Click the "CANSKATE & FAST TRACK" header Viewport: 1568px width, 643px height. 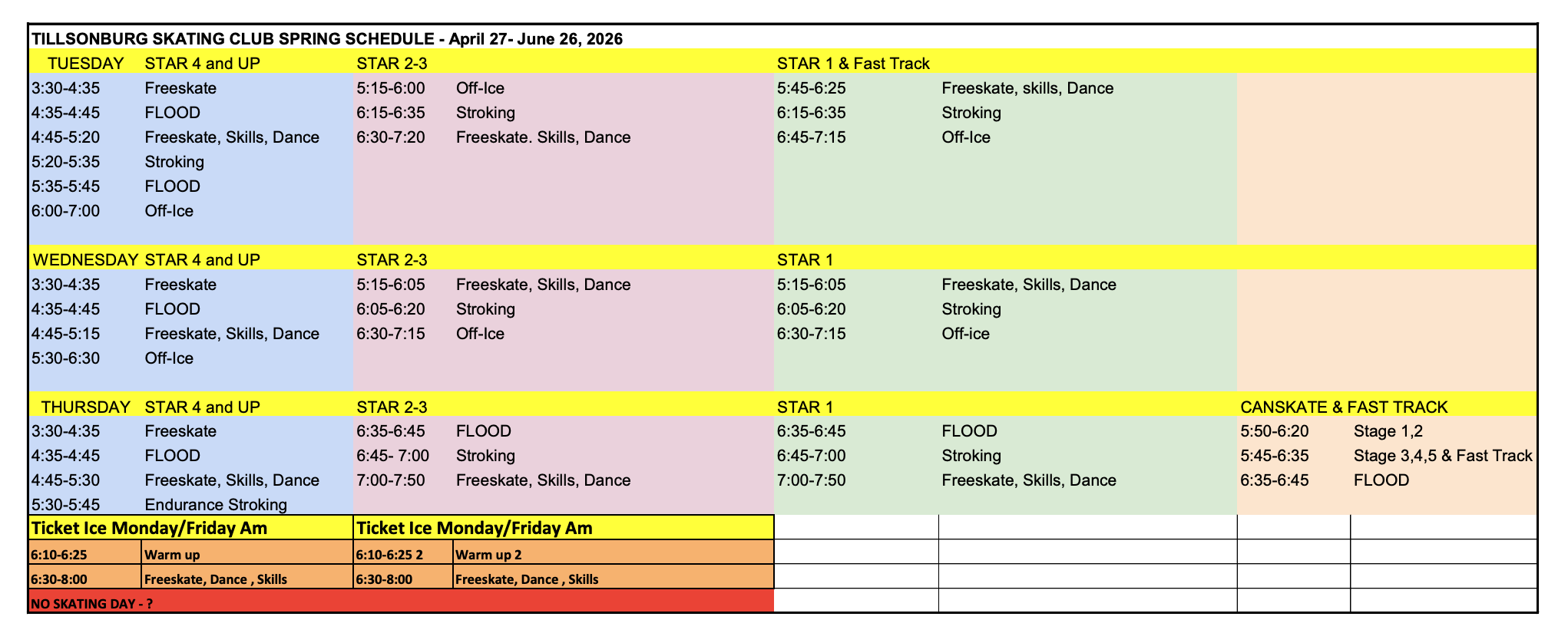[x=1344, y=407]
